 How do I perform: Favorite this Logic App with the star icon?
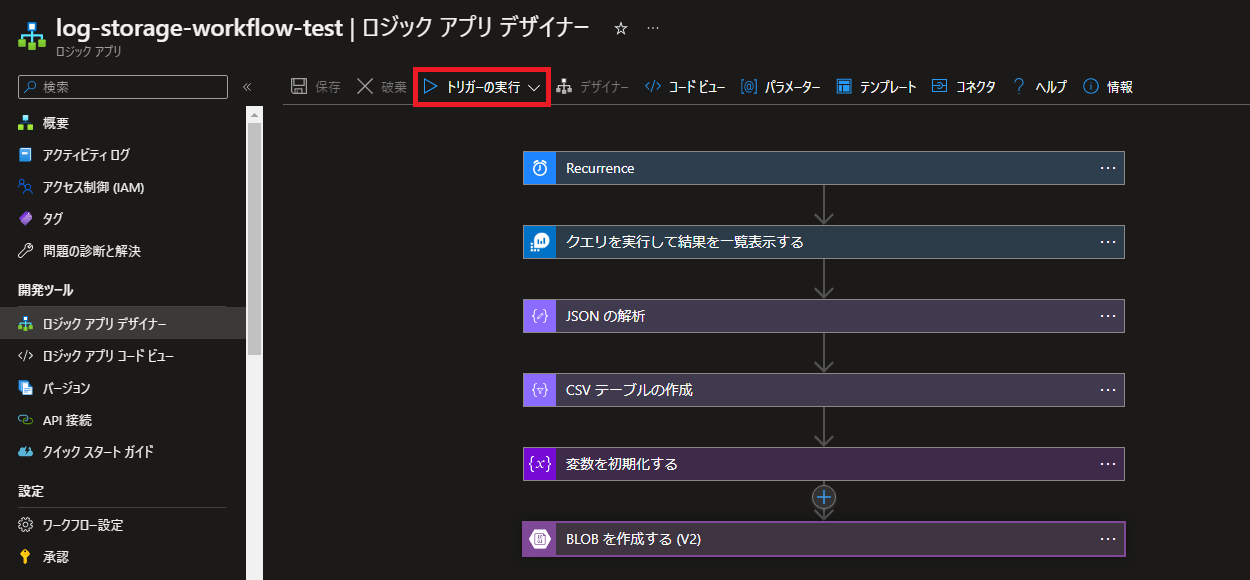tap(621, 28)
